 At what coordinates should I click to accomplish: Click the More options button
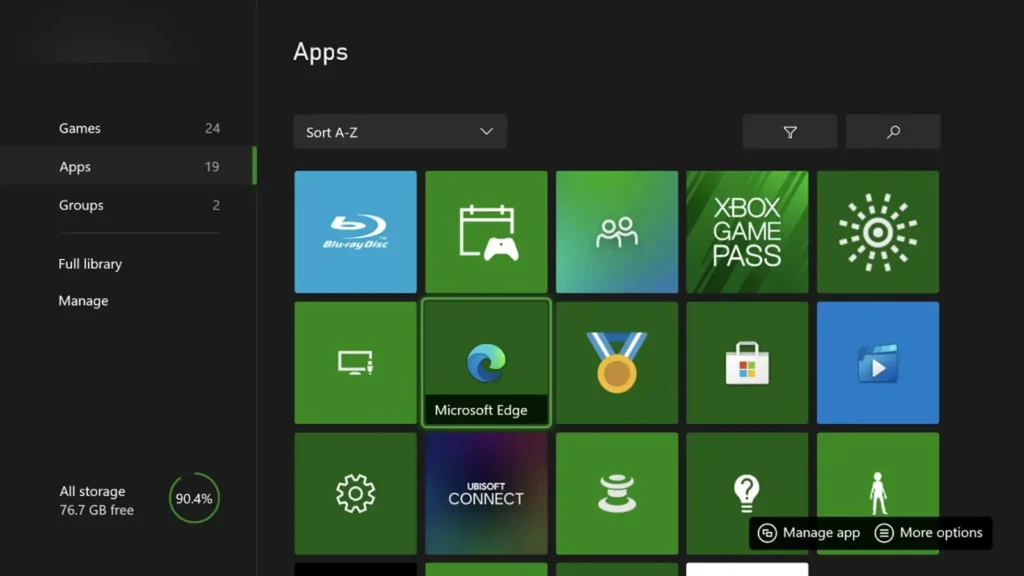pyautogui.click(x=929, y=533)
